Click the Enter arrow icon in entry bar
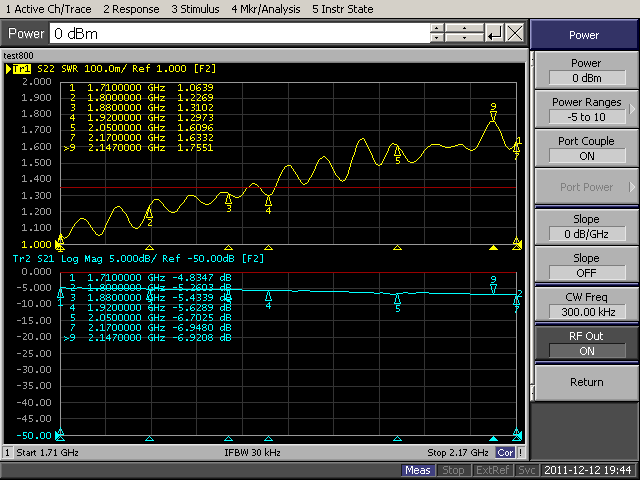Screen dimensions: 640x480 click(x=494, y=33)
